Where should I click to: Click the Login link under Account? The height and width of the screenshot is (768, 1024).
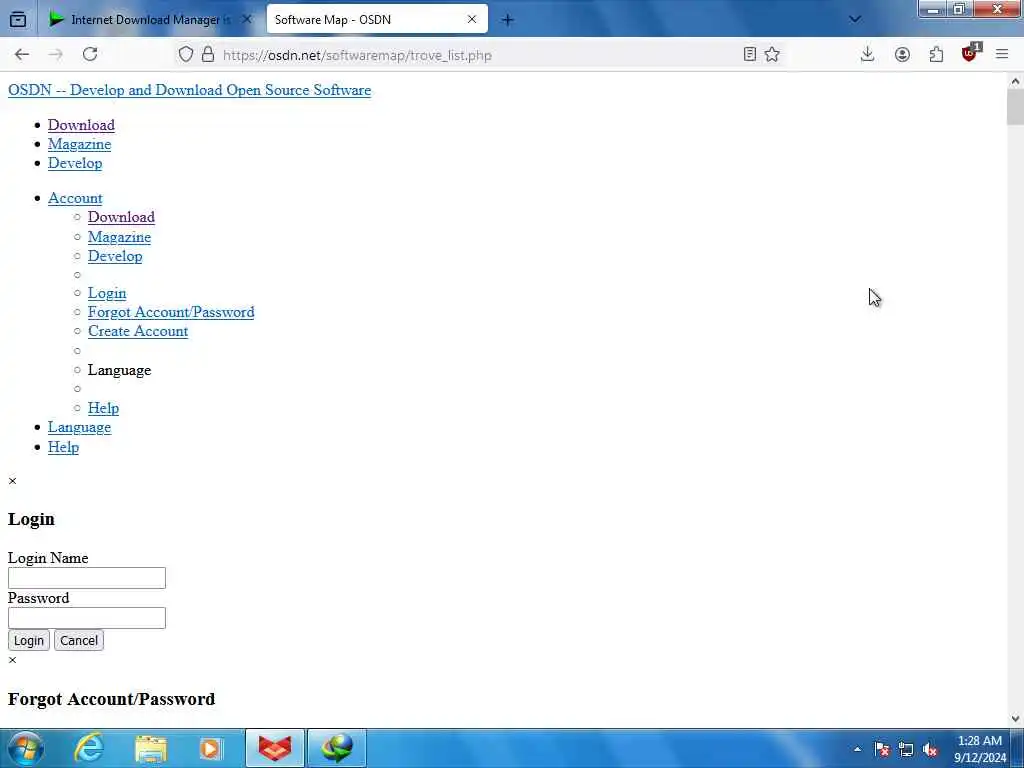pyautogui.click(x=107, y=293)
